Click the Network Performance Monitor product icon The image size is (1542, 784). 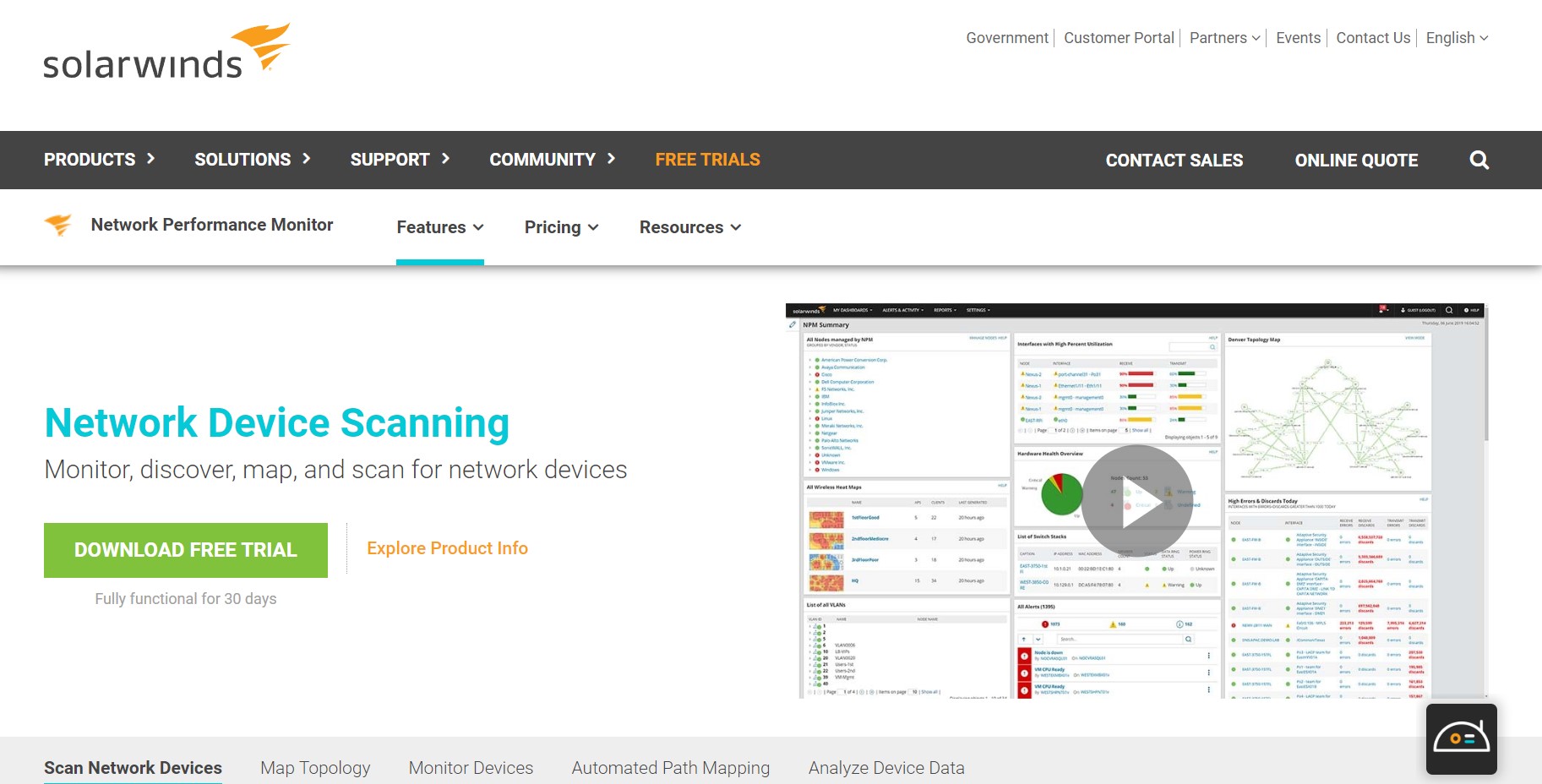[x=58, y=225]
